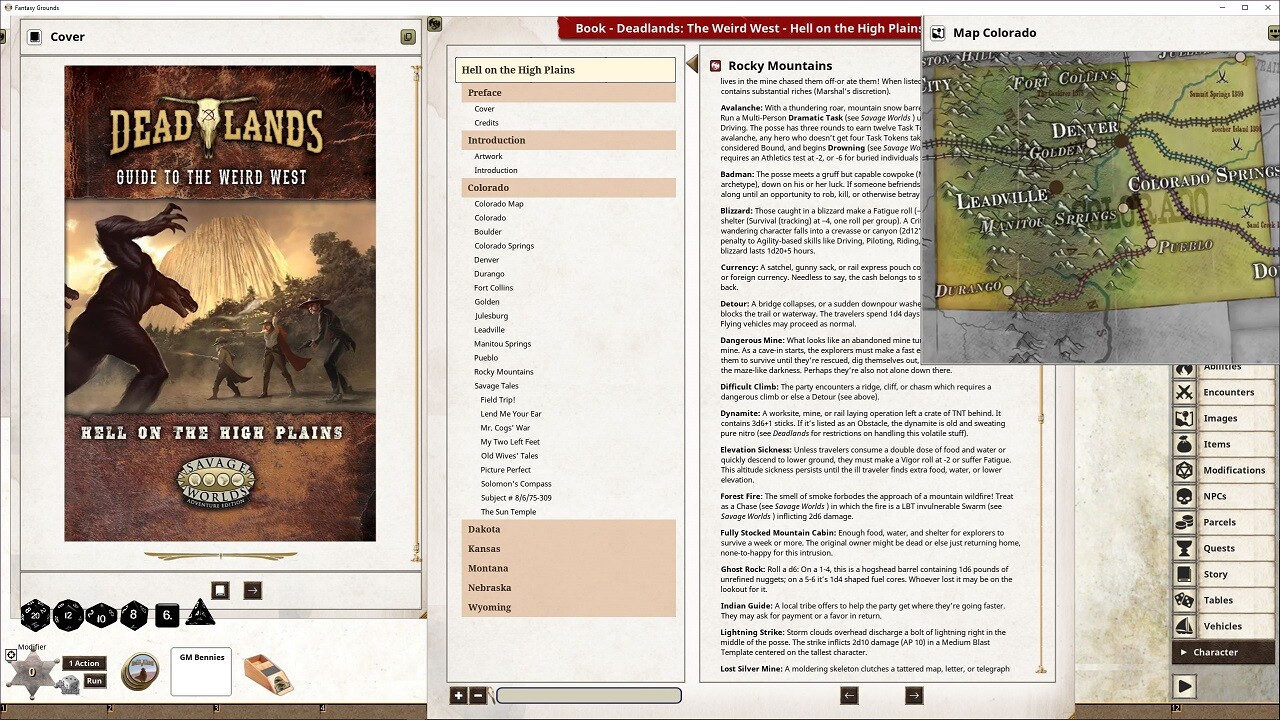The height and width of the screenshot is (720, 1280).
Task: Roll the d20 die
Action: click(x=33, y=616)
